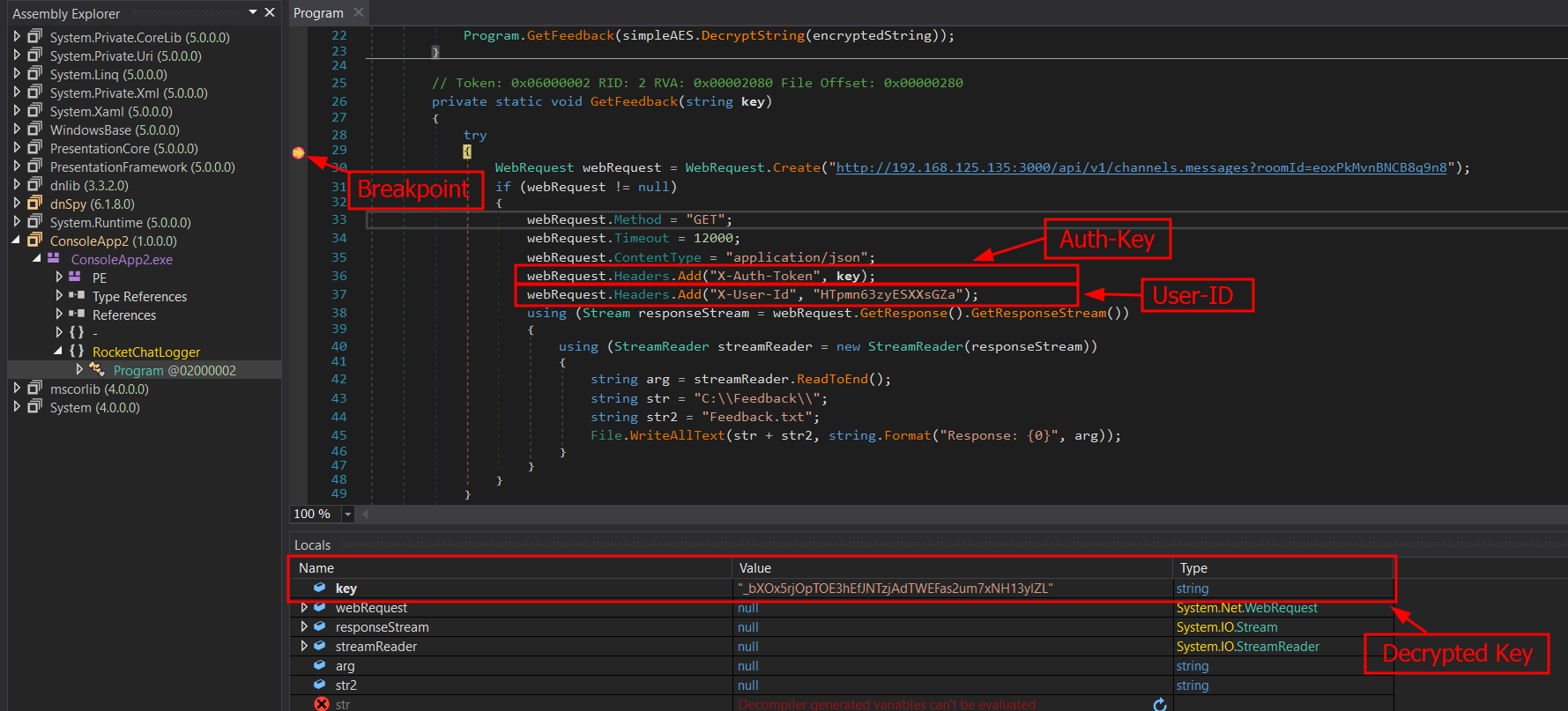Viewport: 1568px width, 711px height.
Task: Click the Type References node icon
Action: [77, 296]
